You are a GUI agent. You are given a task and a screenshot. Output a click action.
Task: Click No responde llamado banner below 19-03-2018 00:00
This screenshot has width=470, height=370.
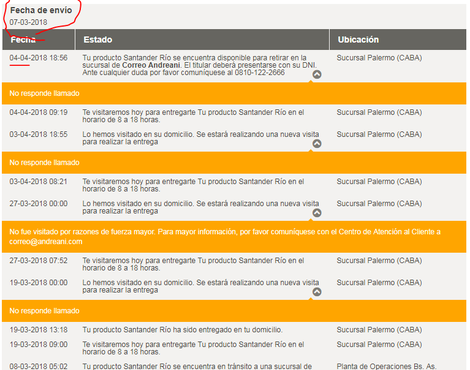coord(234,311)
